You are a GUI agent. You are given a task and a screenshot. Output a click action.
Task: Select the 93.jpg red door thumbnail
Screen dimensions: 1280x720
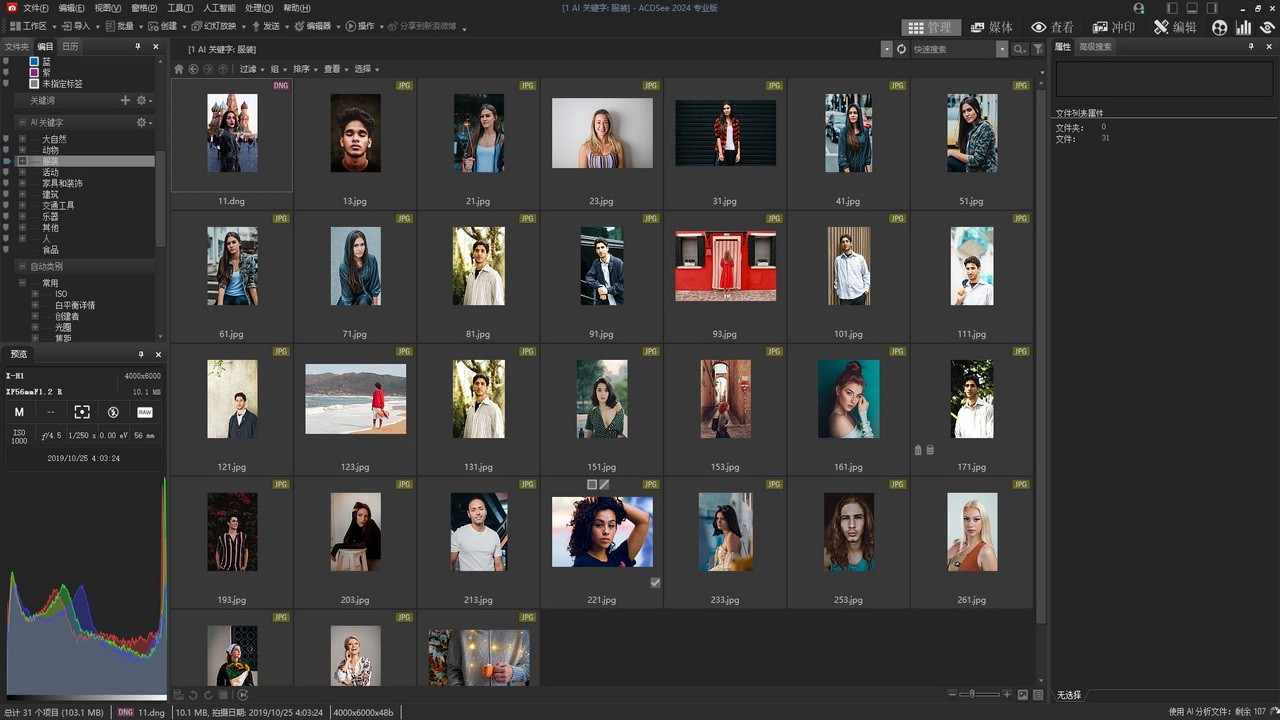[725, 265]
